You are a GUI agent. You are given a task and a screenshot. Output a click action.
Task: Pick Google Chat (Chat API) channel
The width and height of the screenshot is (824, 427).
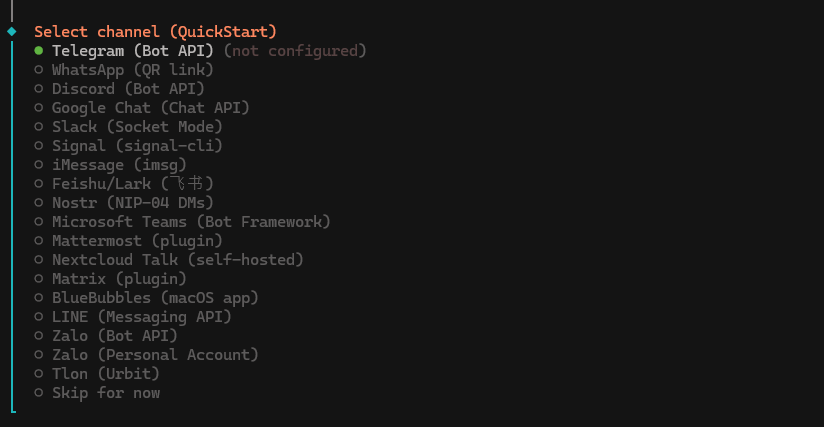pyautogui.click(x=150, y=108)
